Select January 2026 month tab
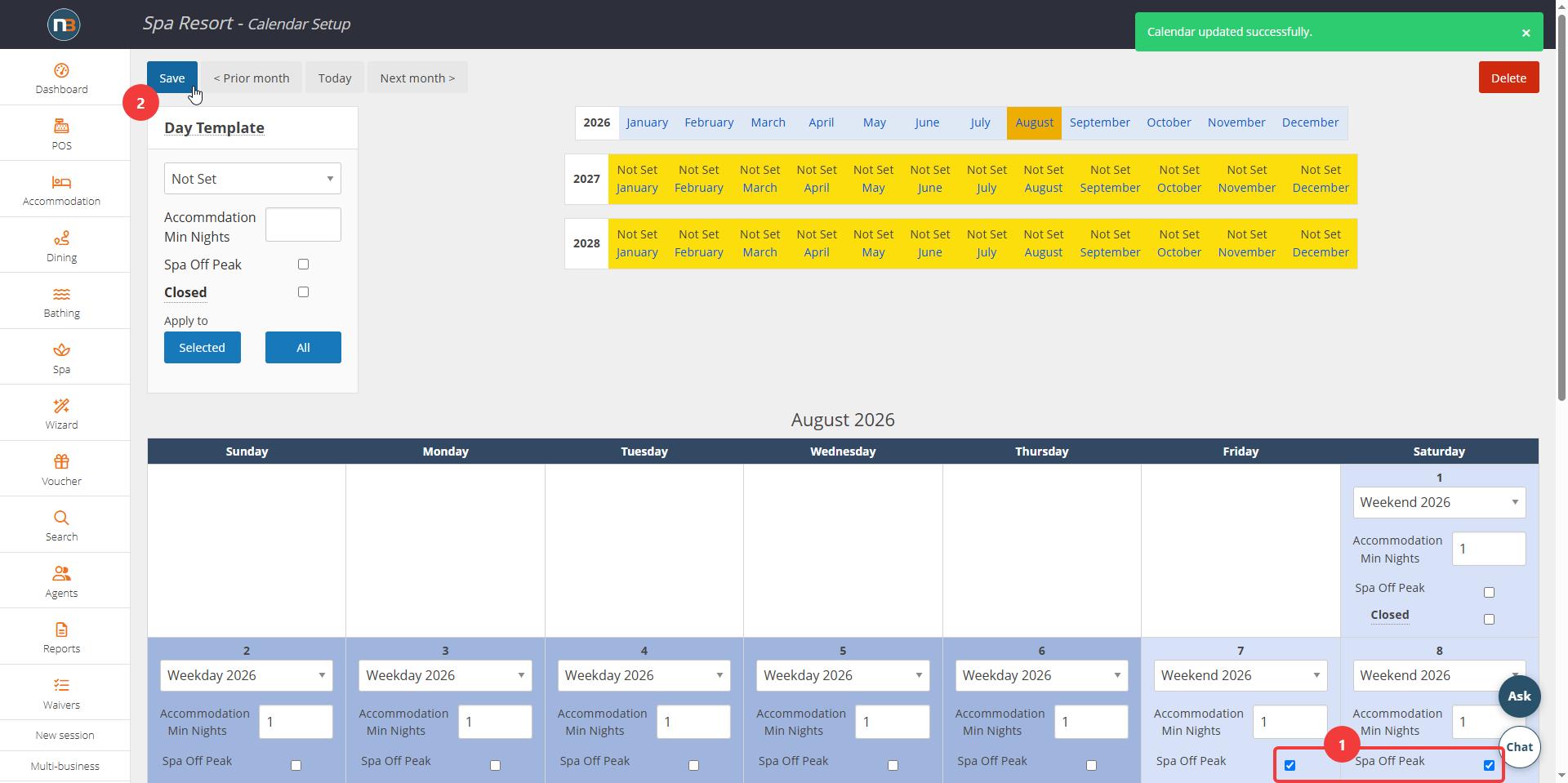1568x783 pixels. pyautogui.click(x=647, y=122)
